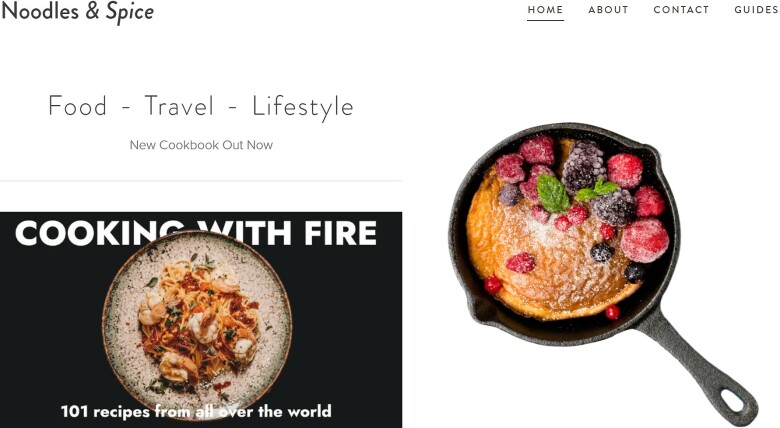The height and width of the screenshot is (428, 780).
Task: Click the big raspberry at the skillet's right edge
Action: tap(644, 240)
